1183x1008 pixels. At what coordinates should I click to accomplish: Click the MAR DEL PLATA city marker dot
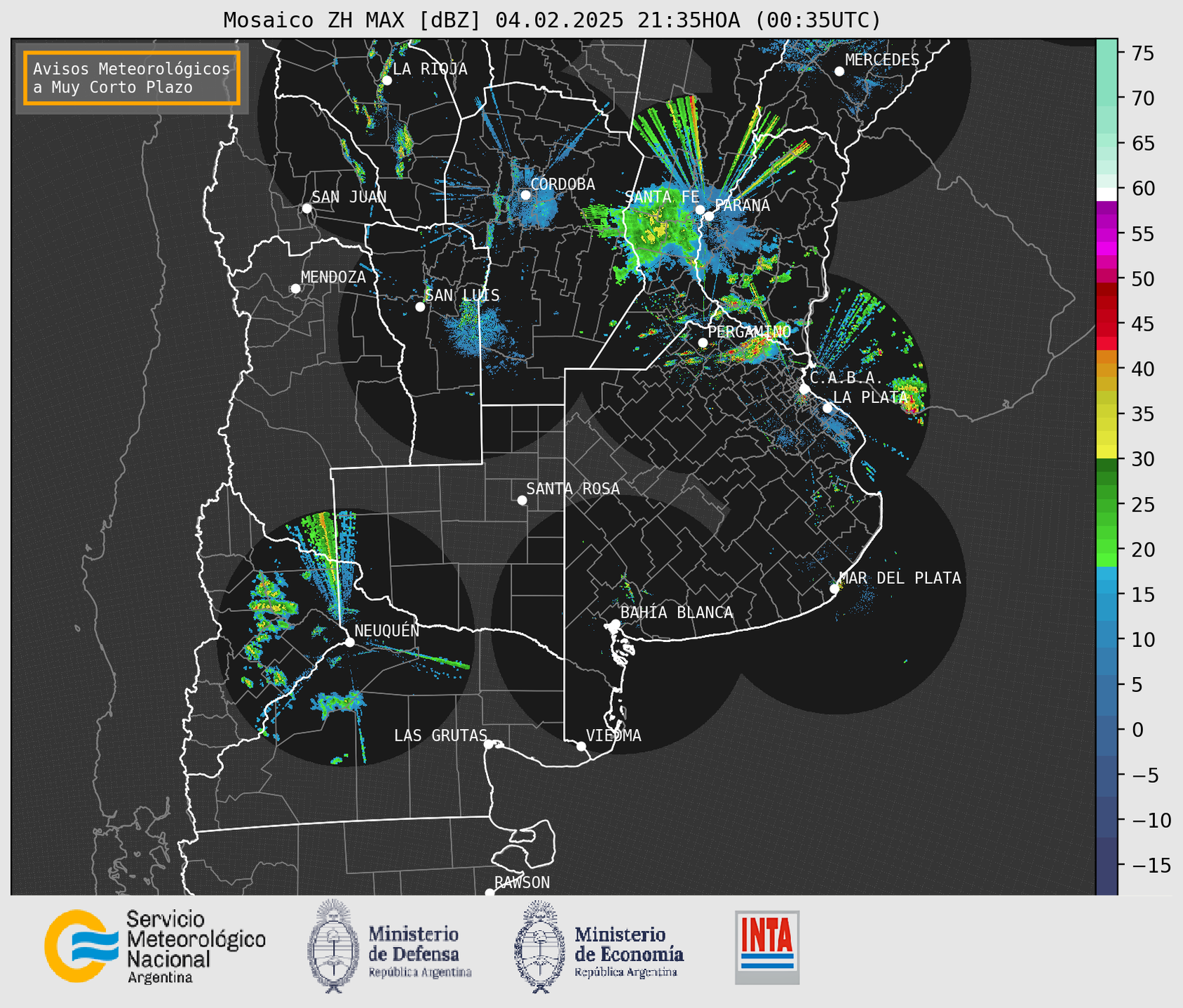pos(834,589)
